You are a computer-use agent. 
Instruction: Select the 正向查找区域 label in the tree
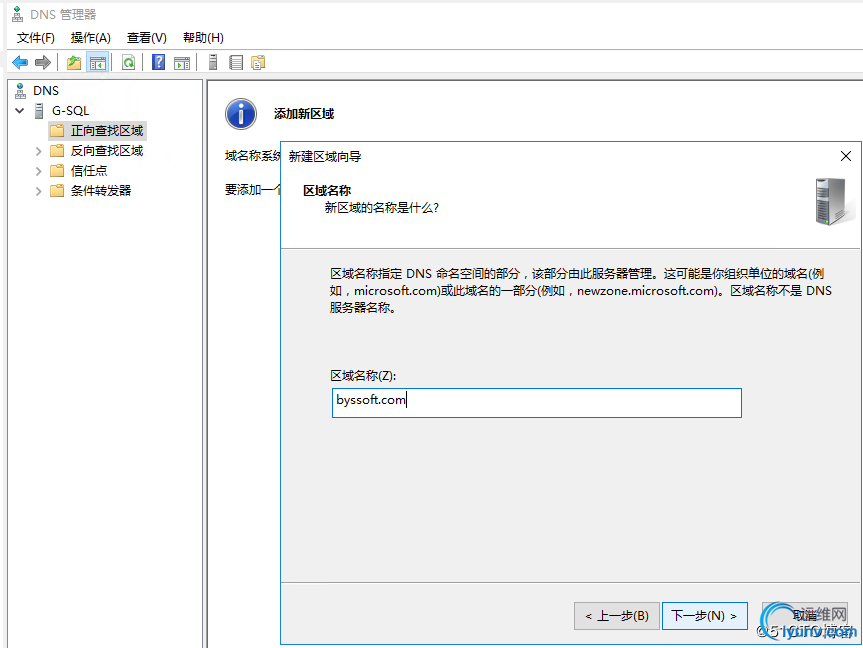(107, 131)
